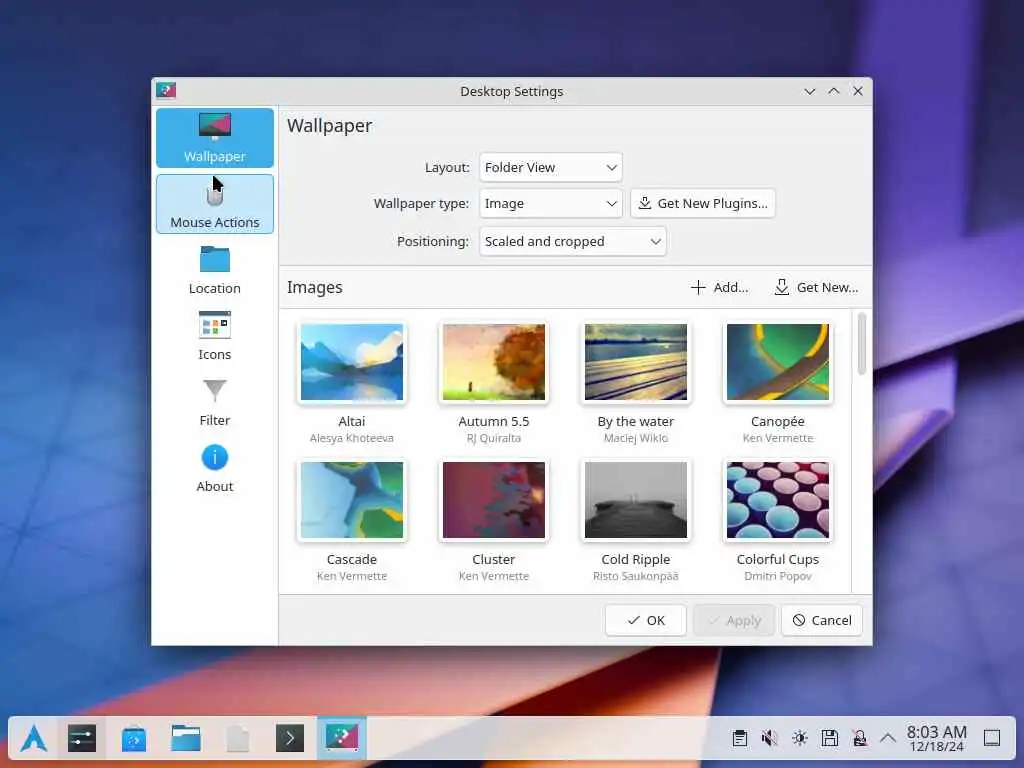Click the Alesya Khoteeva author text
Viewport: 1024px width, 768px height.
(x=352, y=438)
